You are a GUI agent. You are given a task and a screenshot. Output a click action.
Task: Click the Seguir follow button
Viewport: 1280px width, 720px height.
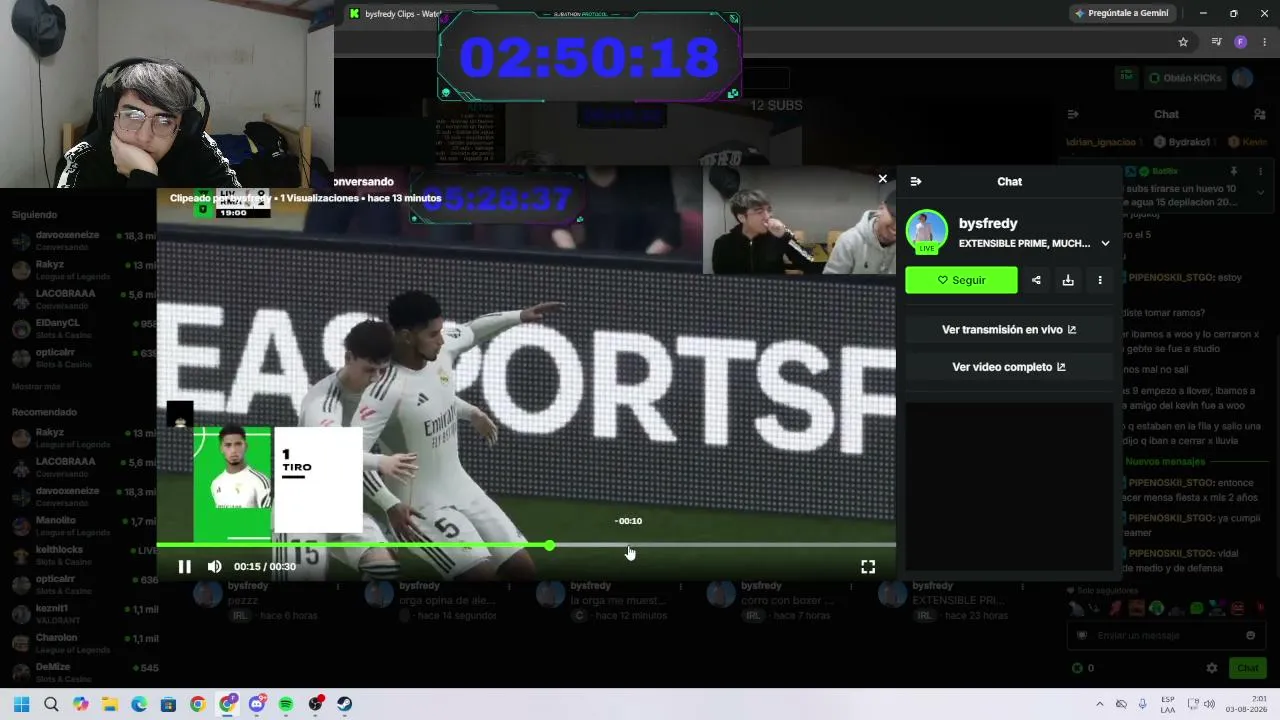[x=961, y=280]
